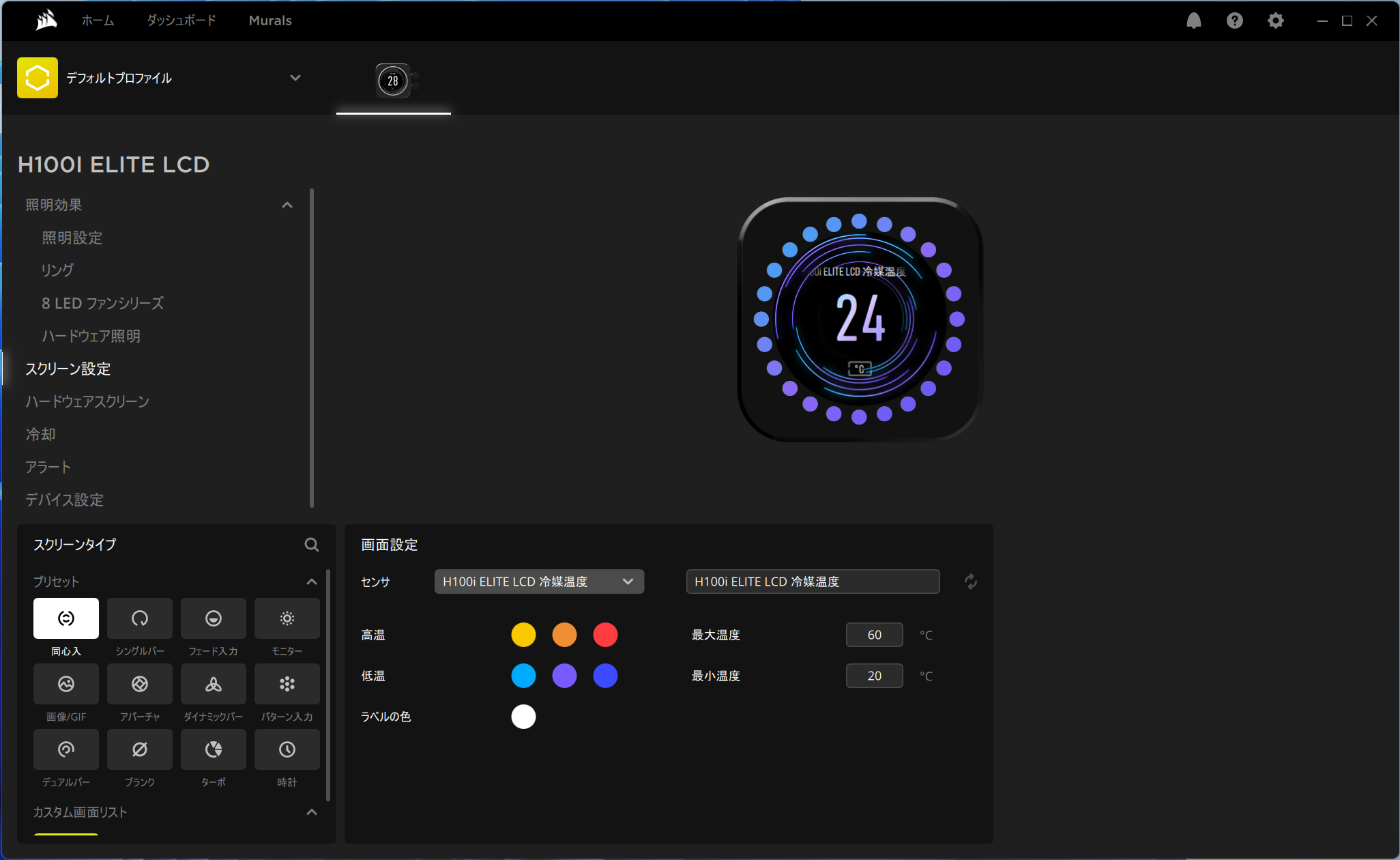Viewport: 1400px width, 860px height.
Task: Open 8 LED ファンシリーズ item
Action: 103,303
